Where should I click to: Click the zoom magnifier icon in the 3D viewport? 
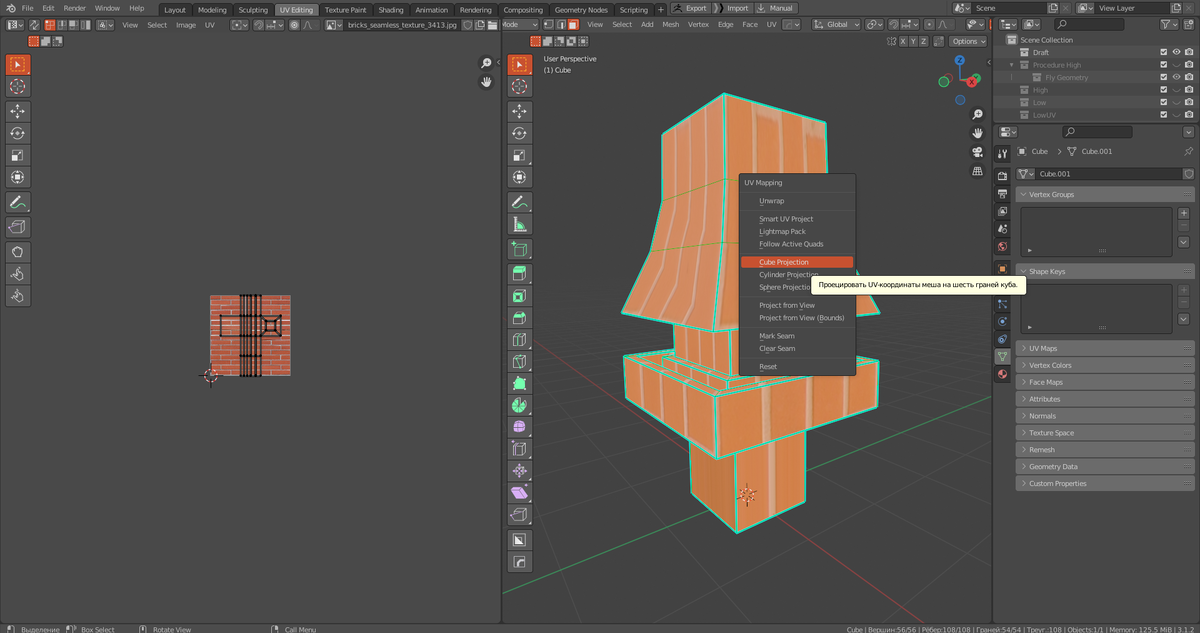(x=977, y=115)
